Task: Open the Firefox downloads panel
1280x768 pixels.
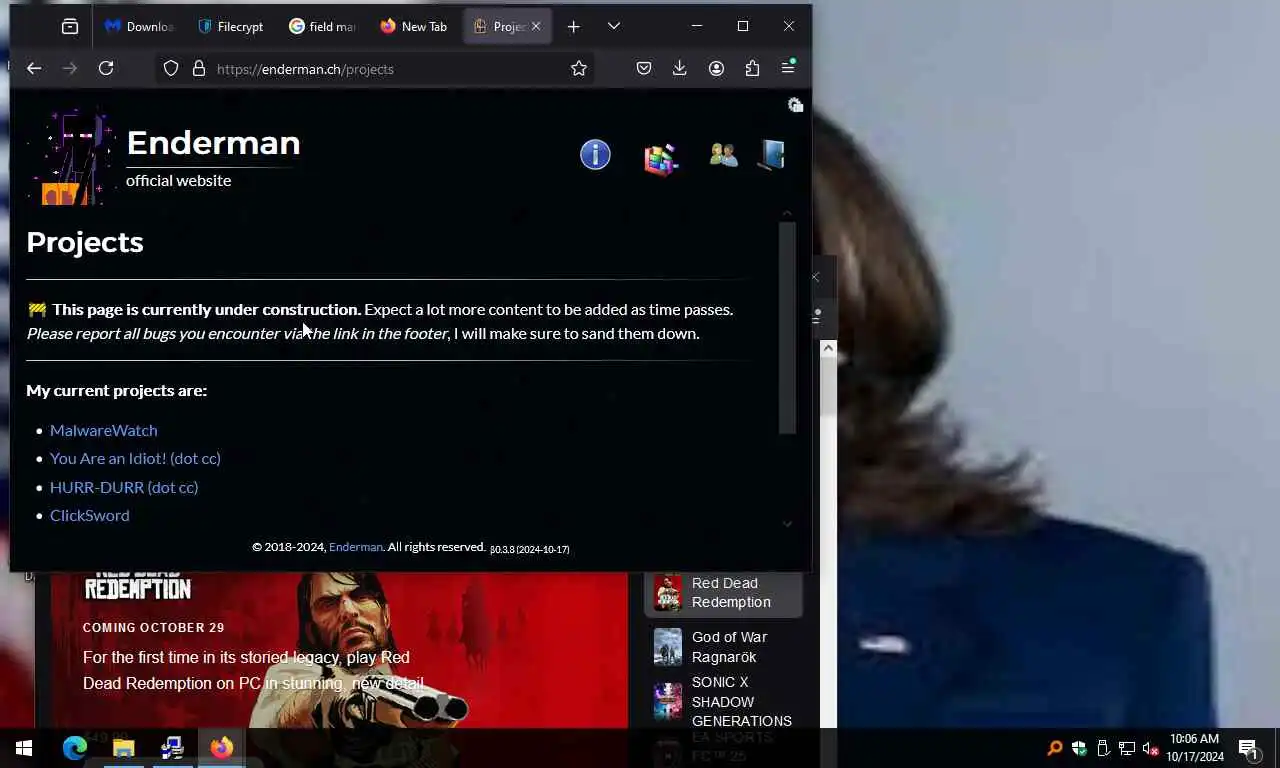Action: (680, 68)
